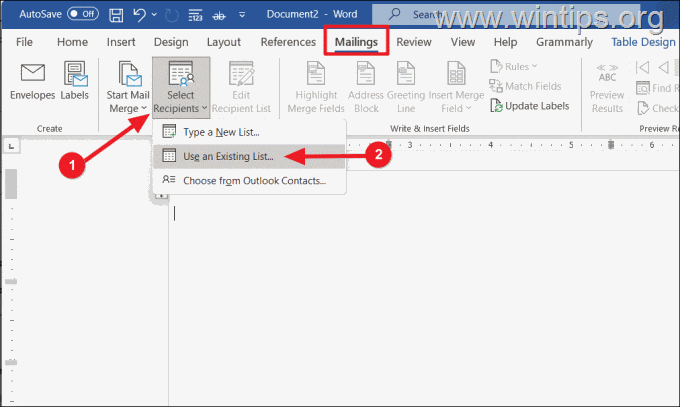Viewport: 680px width, 407px height.
Task: Switch to the References tab
Action: (288, 42)
